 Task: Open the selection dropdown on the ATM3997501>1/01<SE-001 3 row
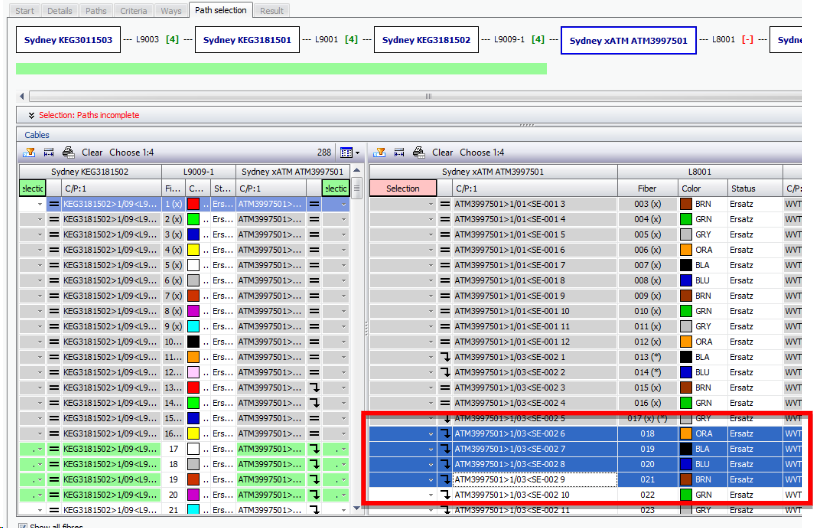431,204
